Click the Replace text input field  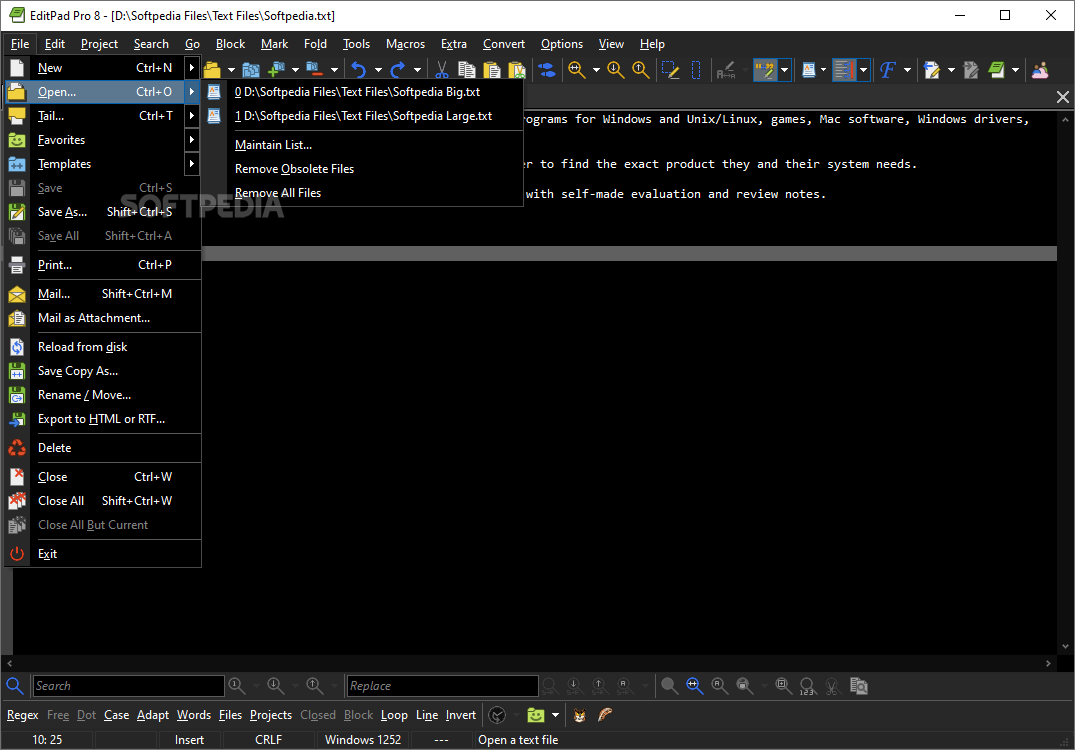[442, 686]
